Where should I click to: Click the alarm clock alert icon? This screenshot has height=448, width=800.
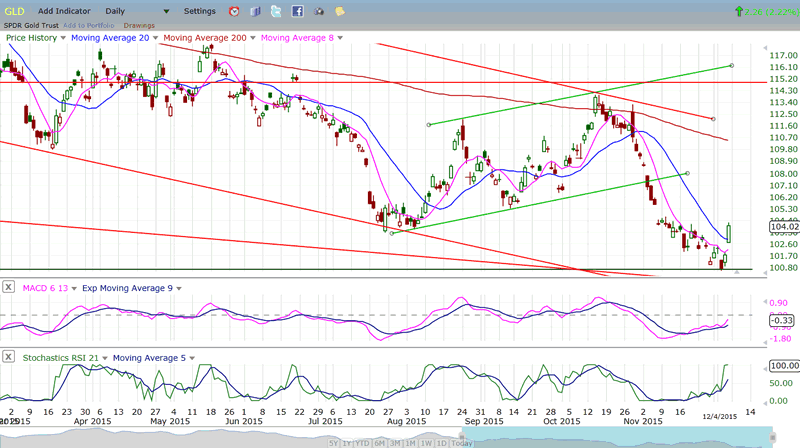click(233, 11)
